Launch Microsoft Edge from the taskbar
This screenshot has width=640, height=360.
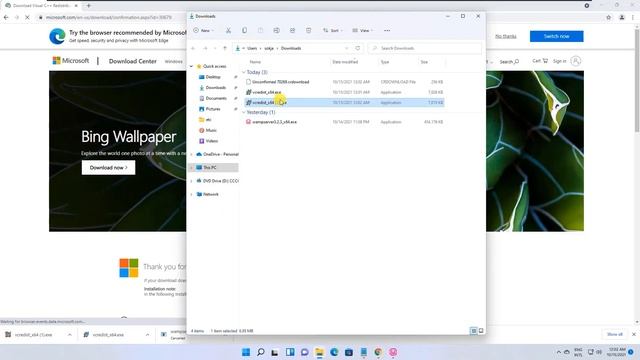point(334,352)
